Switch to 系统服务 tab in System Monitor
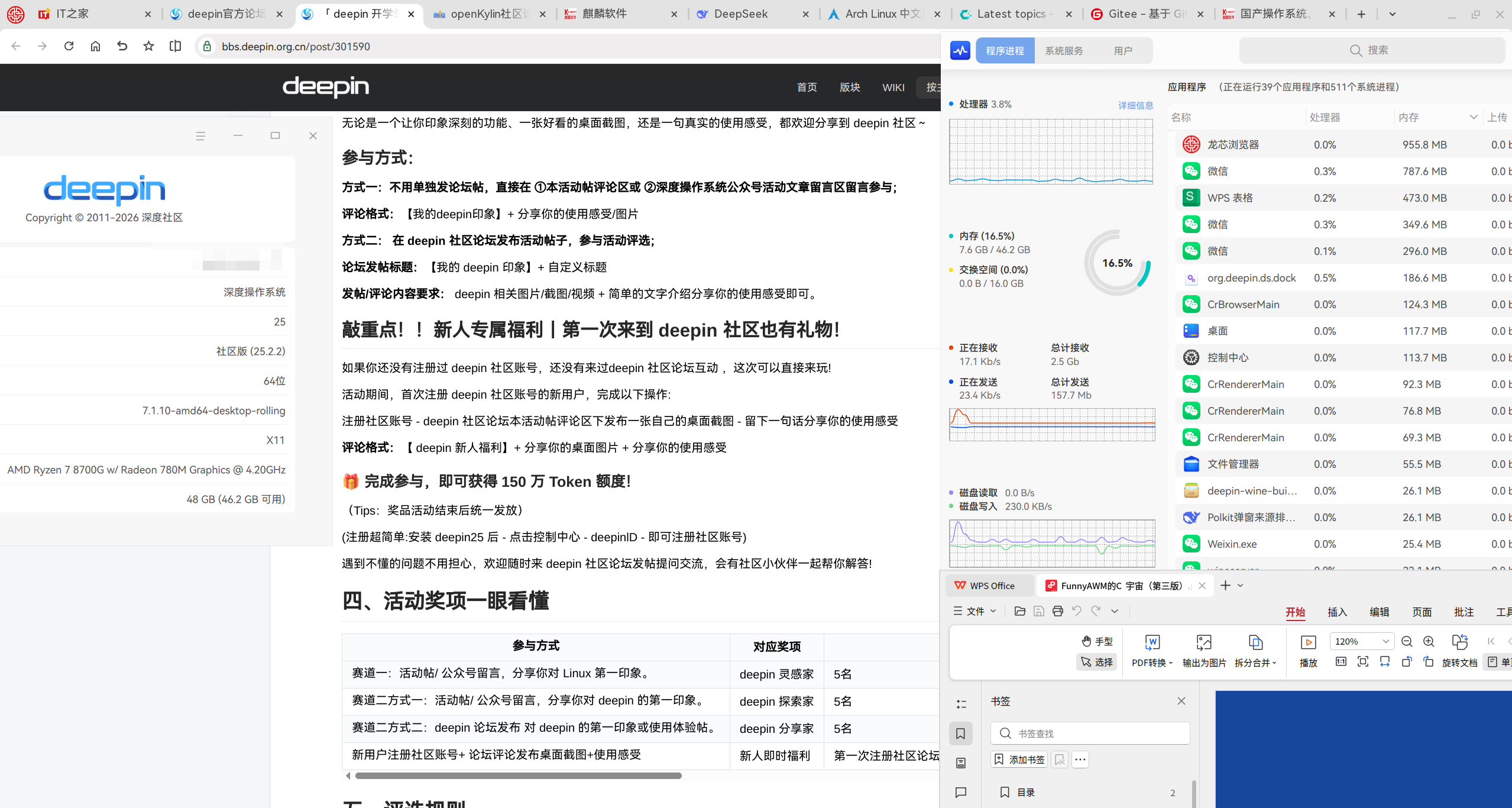Screen dimensions: 1512x808 click(1064, 51)
